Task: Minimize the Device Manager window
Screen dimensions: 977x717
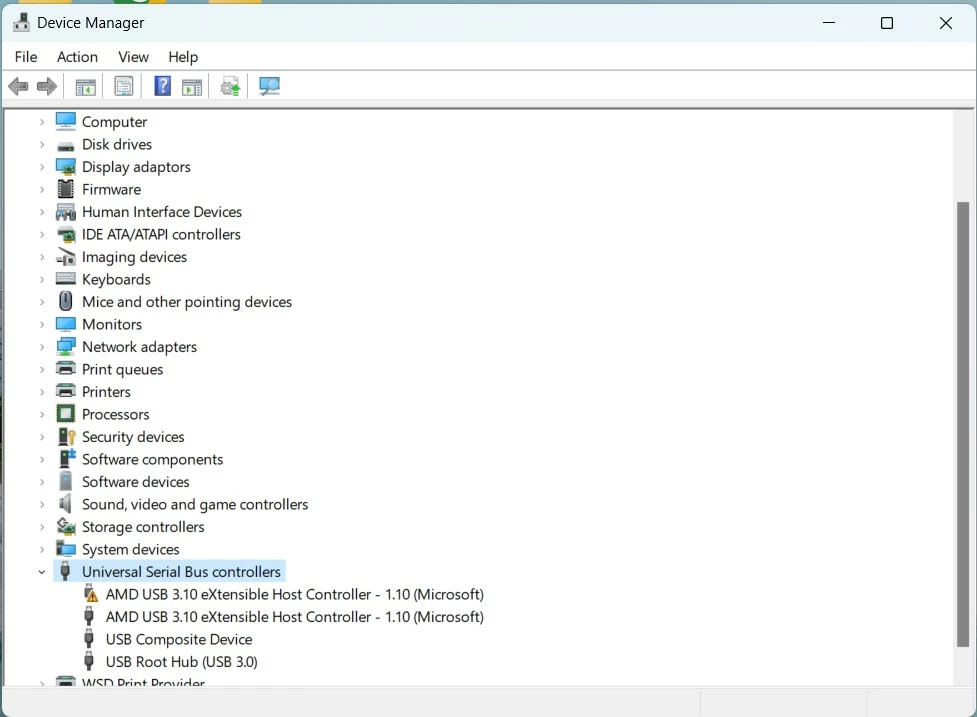Action: tap(829, 23)
